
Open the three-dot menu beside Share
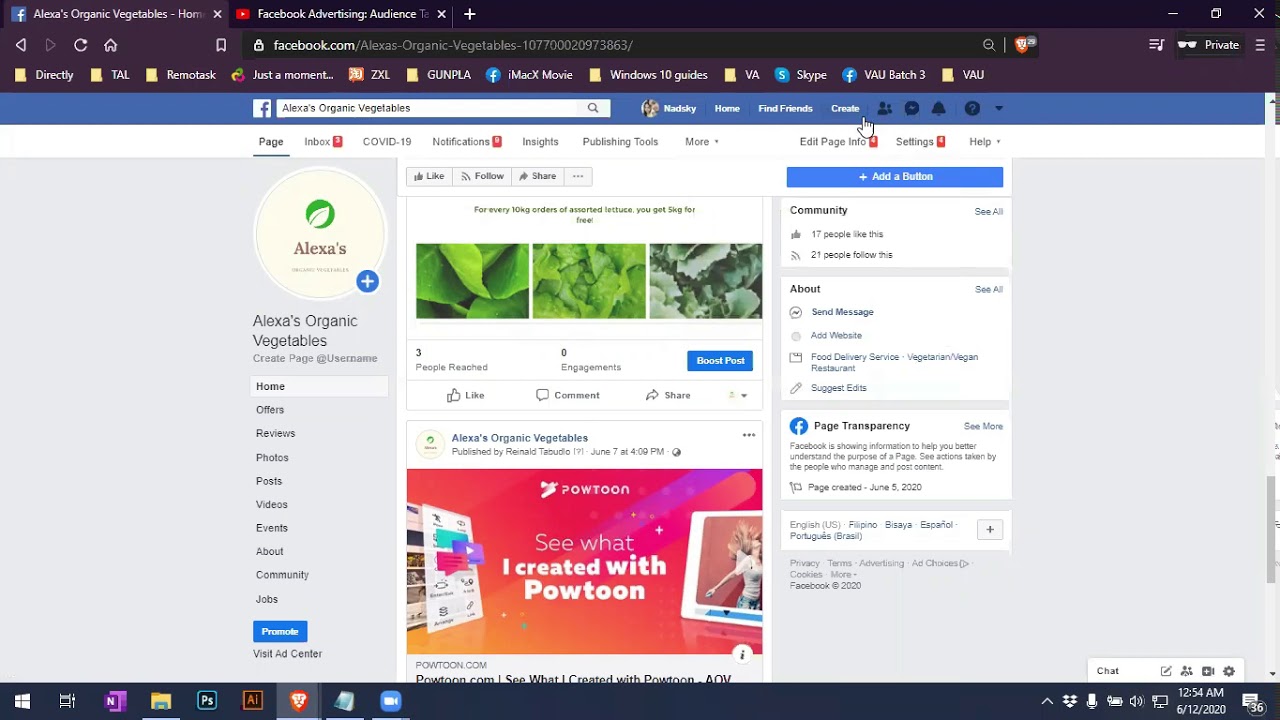point(577,176)
